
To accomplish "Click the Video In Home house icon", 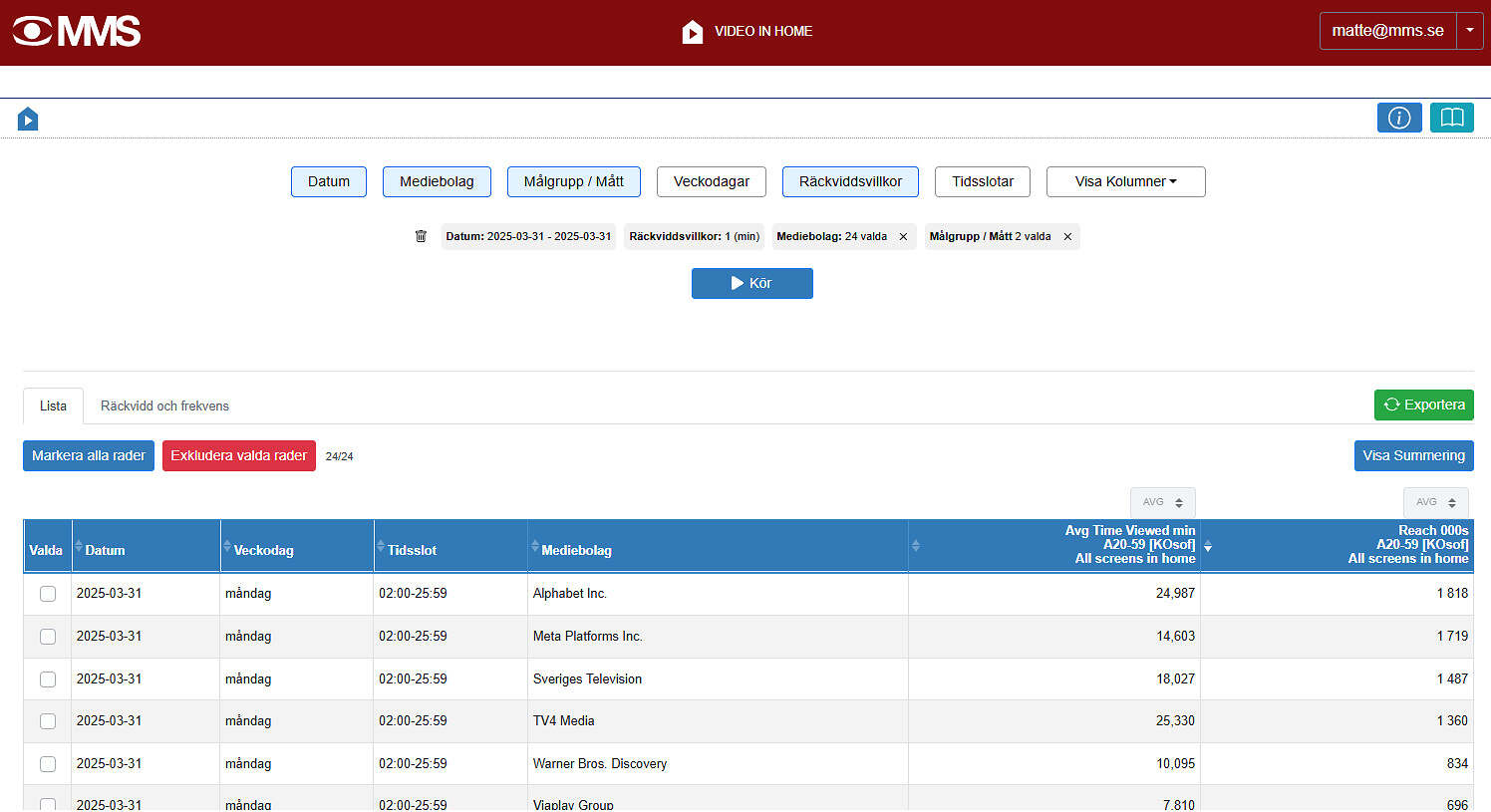I will (x=692, y=32).
